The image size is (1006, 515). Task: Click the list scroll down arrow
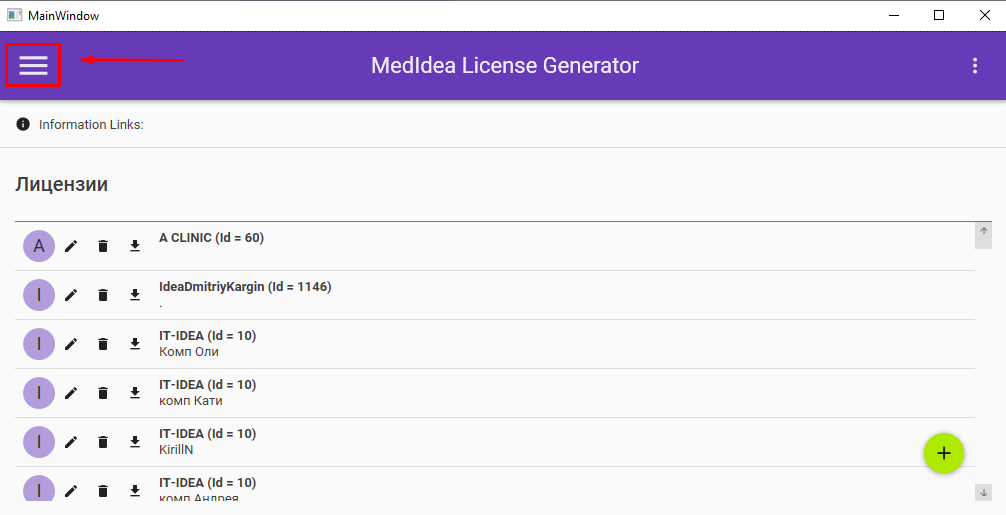[x=984, y=493]
